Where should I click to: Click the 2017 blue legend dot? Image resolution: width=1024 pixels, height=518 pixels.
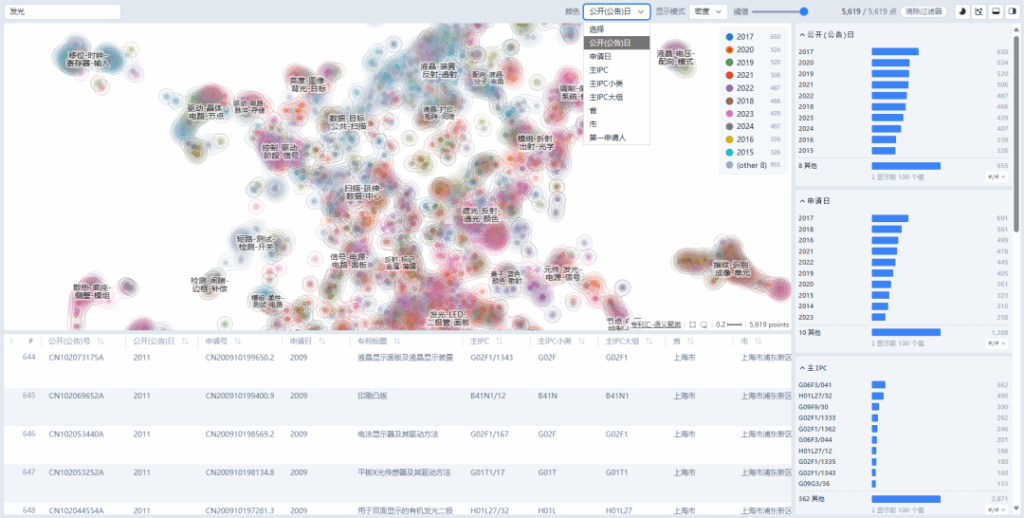[729, 36]
